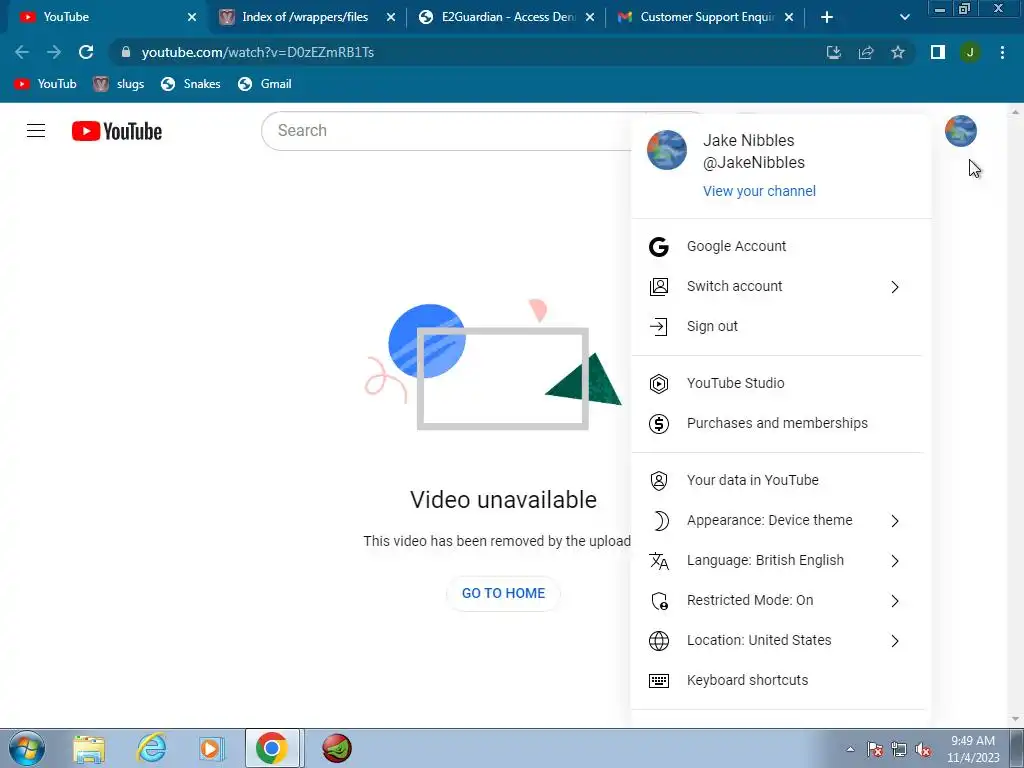Click the Google G icon

(658, 246)
